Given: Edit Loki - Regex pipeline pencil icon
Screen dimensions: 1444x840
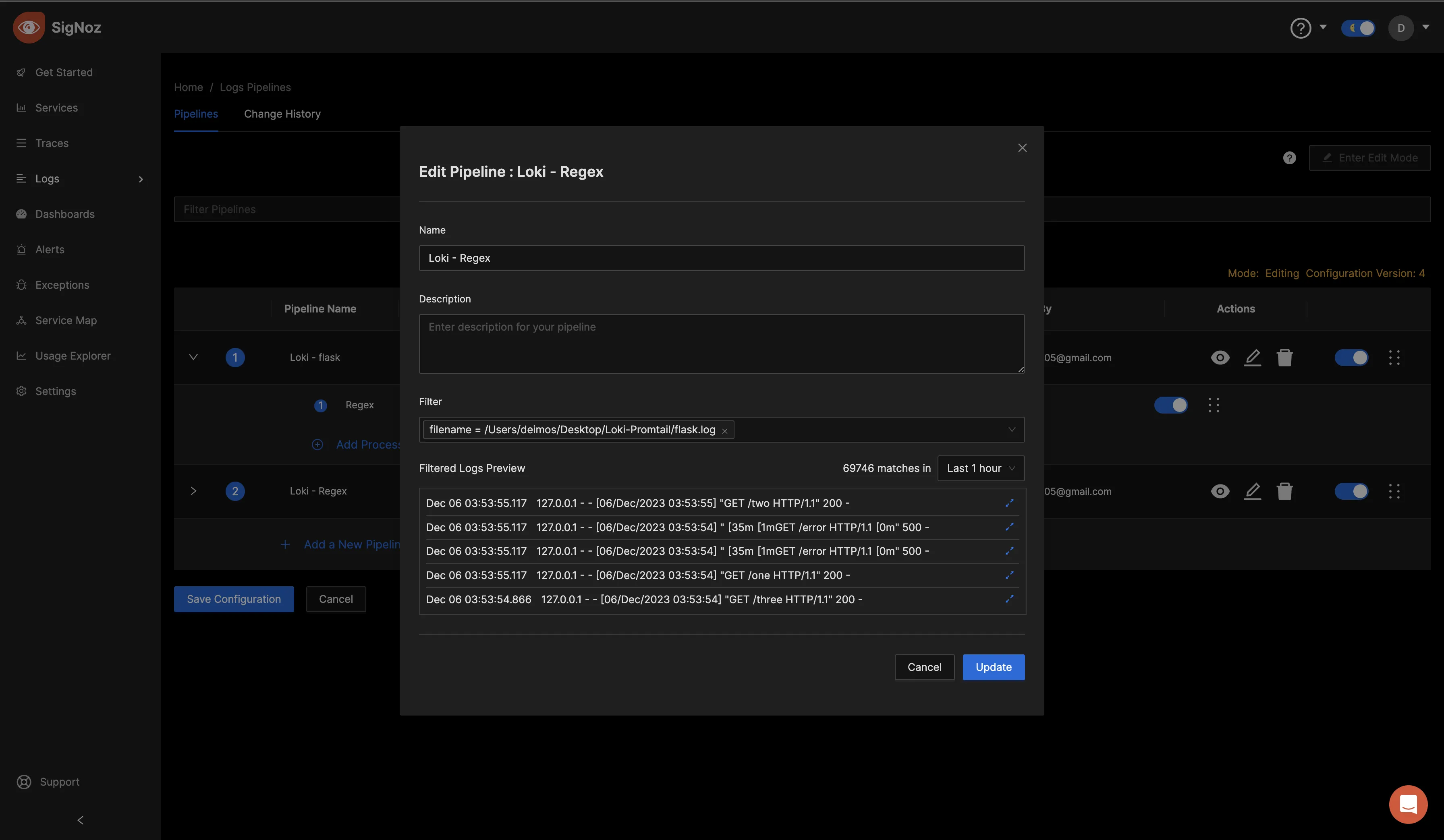Looking at the screenshot, I should [1252, 491].
